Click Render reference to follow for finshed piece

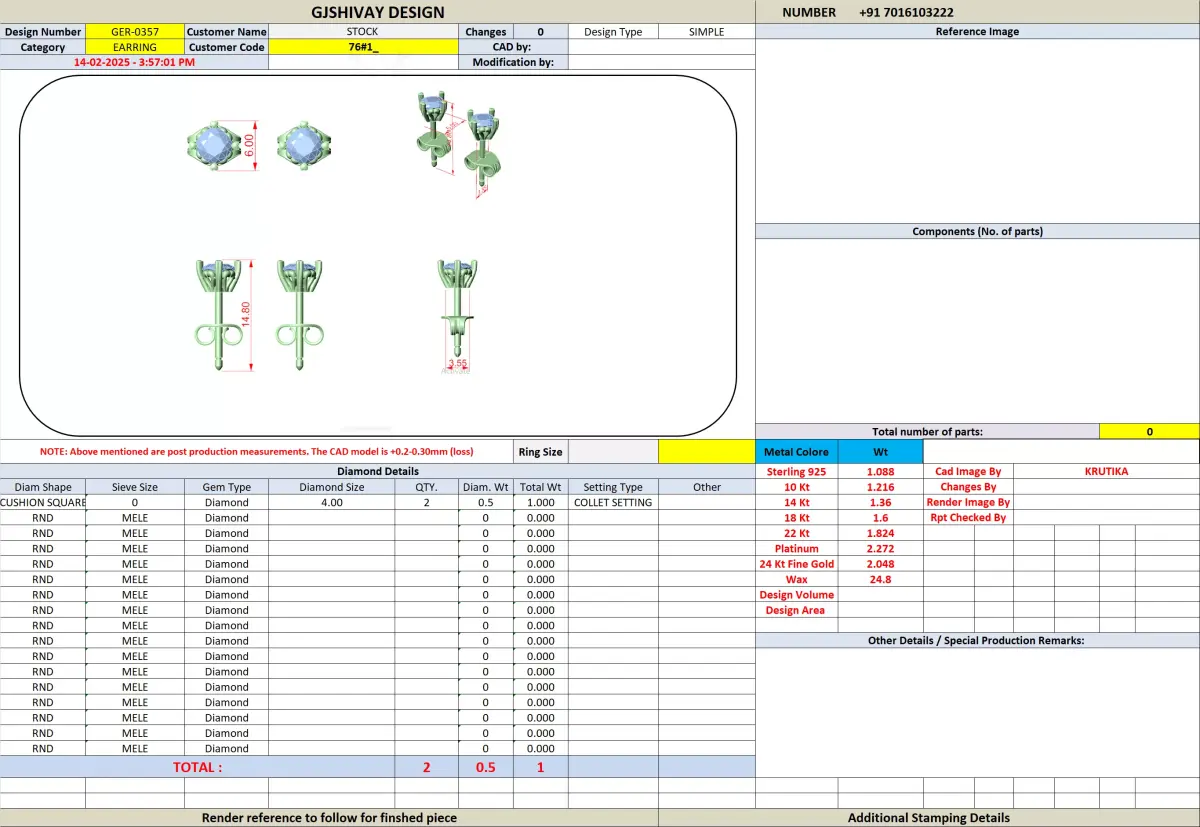tap(329, 818)
